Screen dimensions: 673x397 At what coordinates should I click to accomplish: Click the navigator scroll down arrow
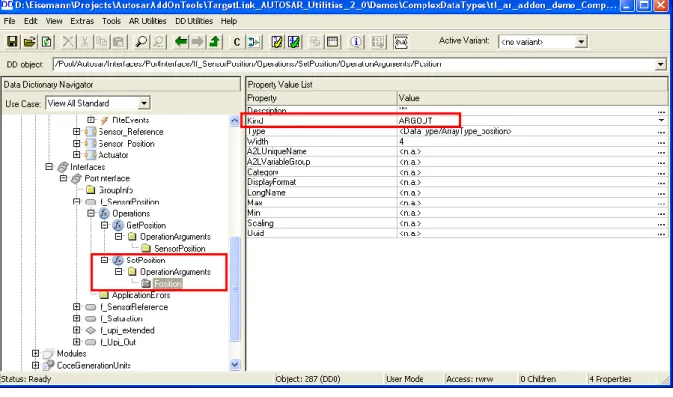[x=234, y=364]
